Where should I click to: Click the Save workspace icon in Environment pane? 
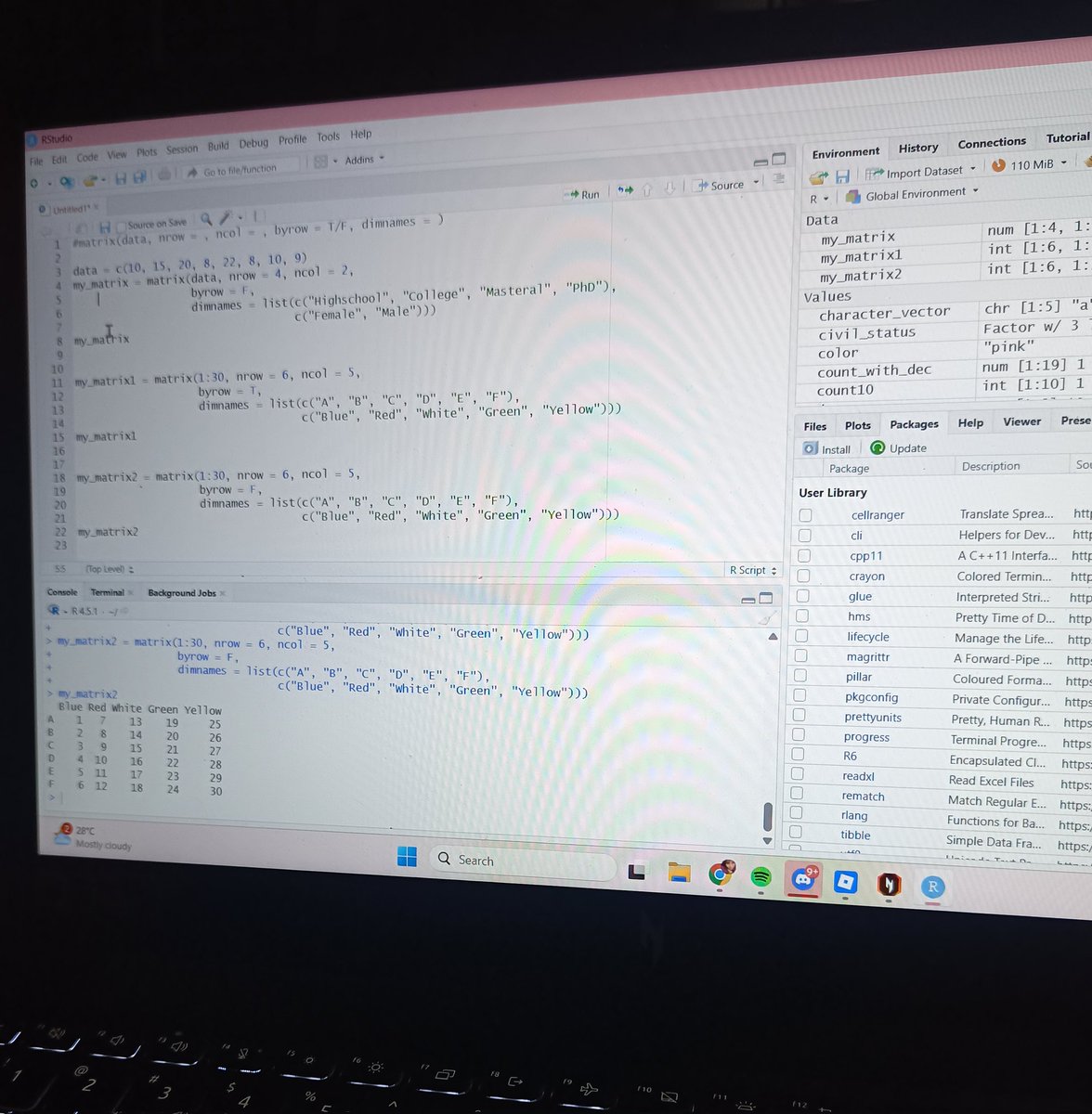842,175
